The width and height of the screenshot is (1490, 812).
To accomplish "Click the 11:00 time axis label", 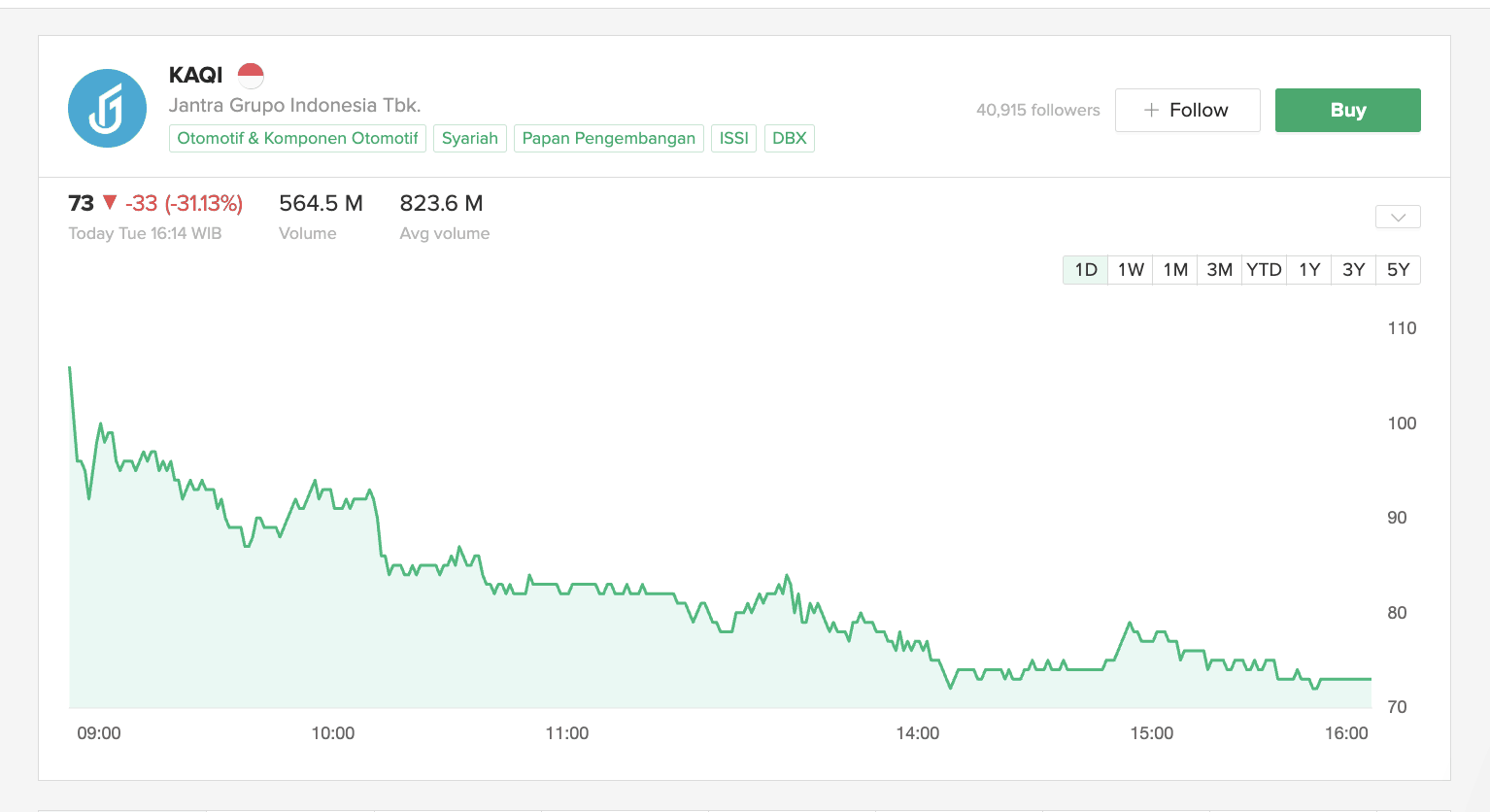I will pyautogui.click(x=567, y=733).
